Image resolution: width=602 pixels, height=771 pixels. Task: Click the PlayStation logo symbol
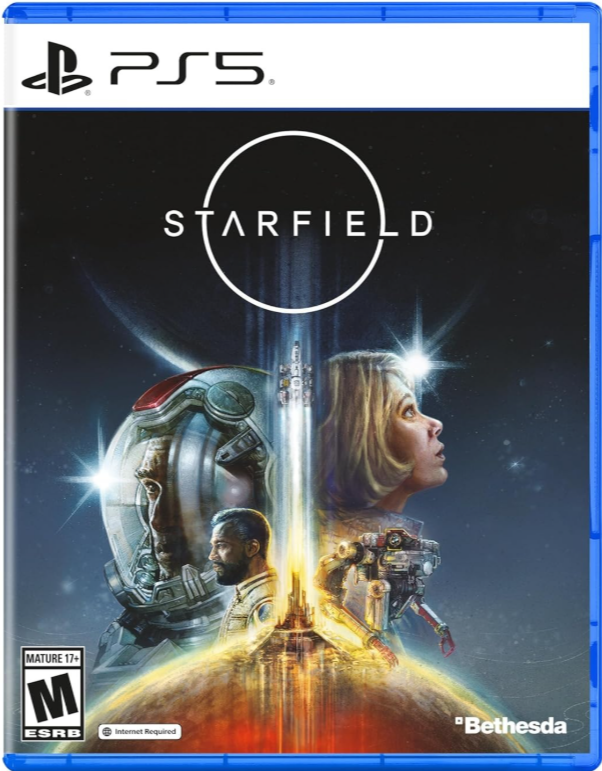tap(57, 68)
